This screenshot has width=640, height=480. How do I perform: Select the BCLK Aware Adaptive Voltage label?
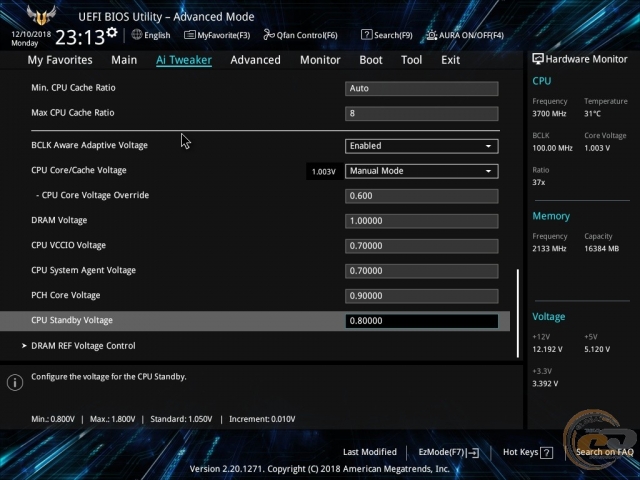89,145
